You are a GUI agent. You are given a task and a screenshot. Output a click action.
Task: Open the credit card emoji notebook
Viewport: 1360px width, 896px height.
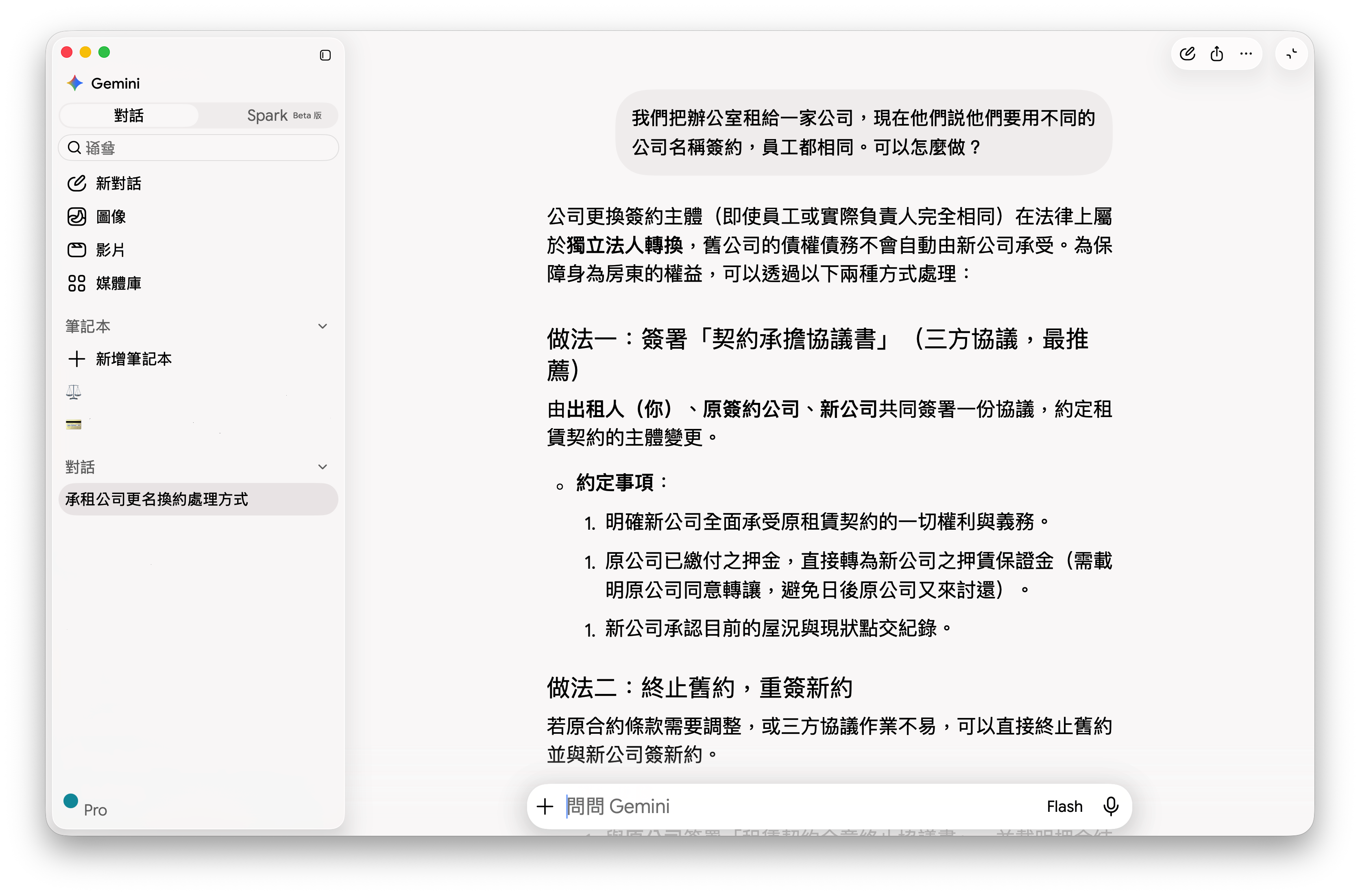point(74,424)
